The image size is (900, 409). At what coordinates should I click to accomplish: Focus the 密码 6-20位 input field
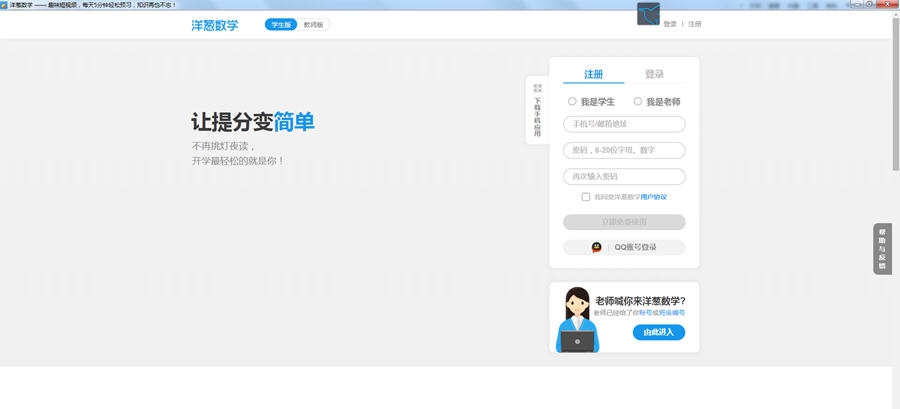pyautogui.click(x=624, y=150)
